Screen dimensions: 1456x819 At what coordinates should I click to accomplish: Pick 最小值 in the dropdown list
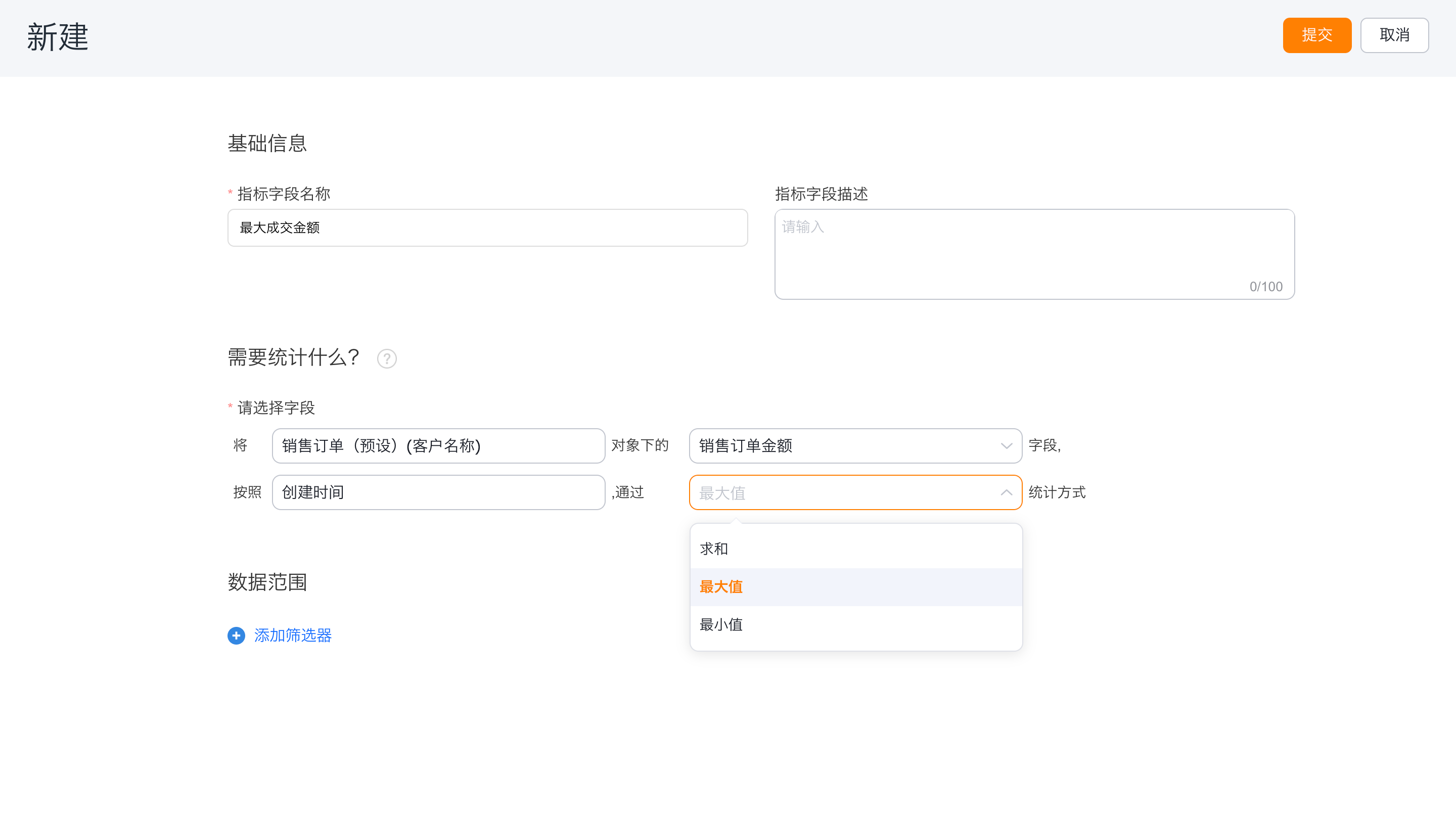[x=721, y=624]
